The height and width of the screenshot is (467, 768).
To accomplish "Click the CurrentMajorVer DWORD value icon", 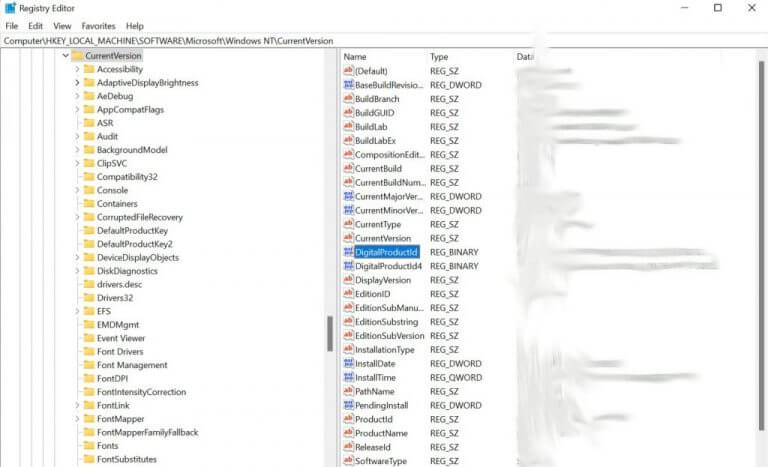I will coord(348,196).
